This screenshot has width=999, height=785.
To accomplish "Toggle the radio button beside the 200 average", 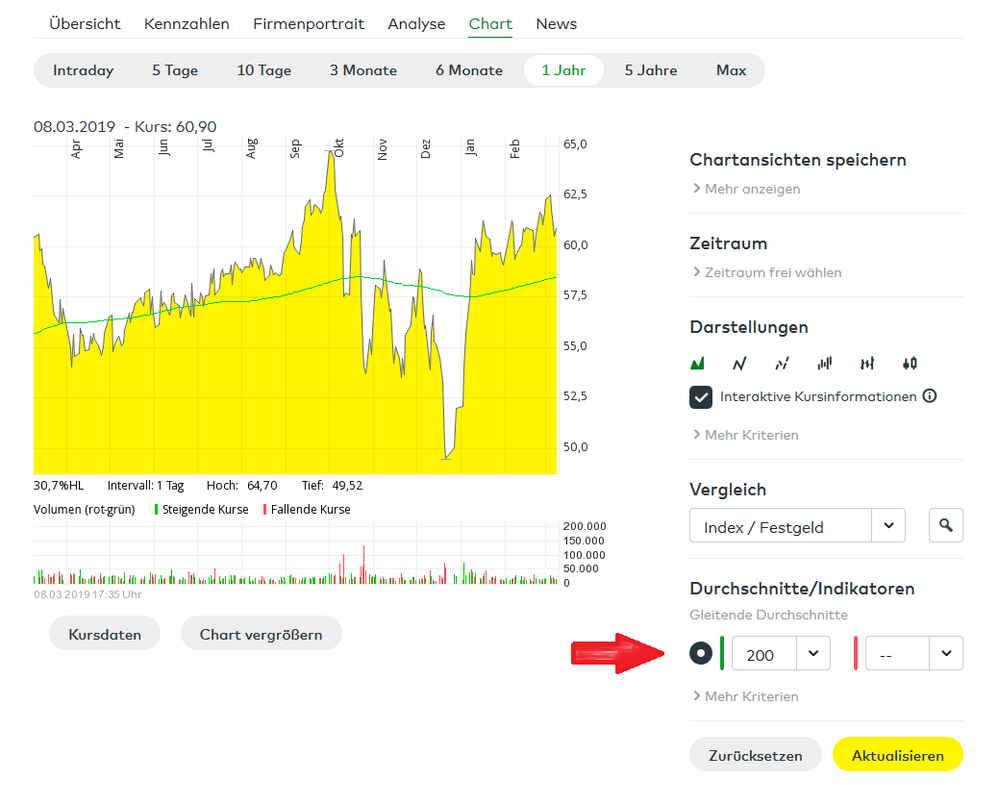I will click(x=702, y=653).
